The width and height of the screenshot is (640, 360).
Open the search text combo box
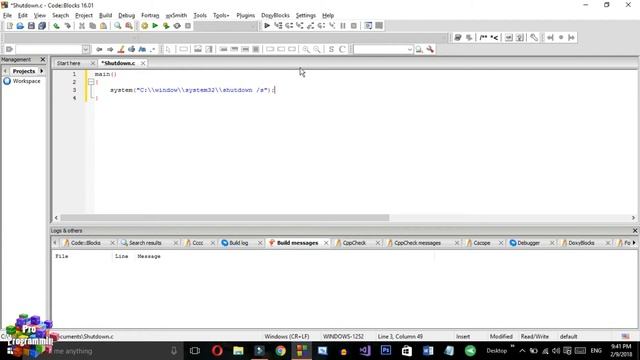[x=384, y=49]
